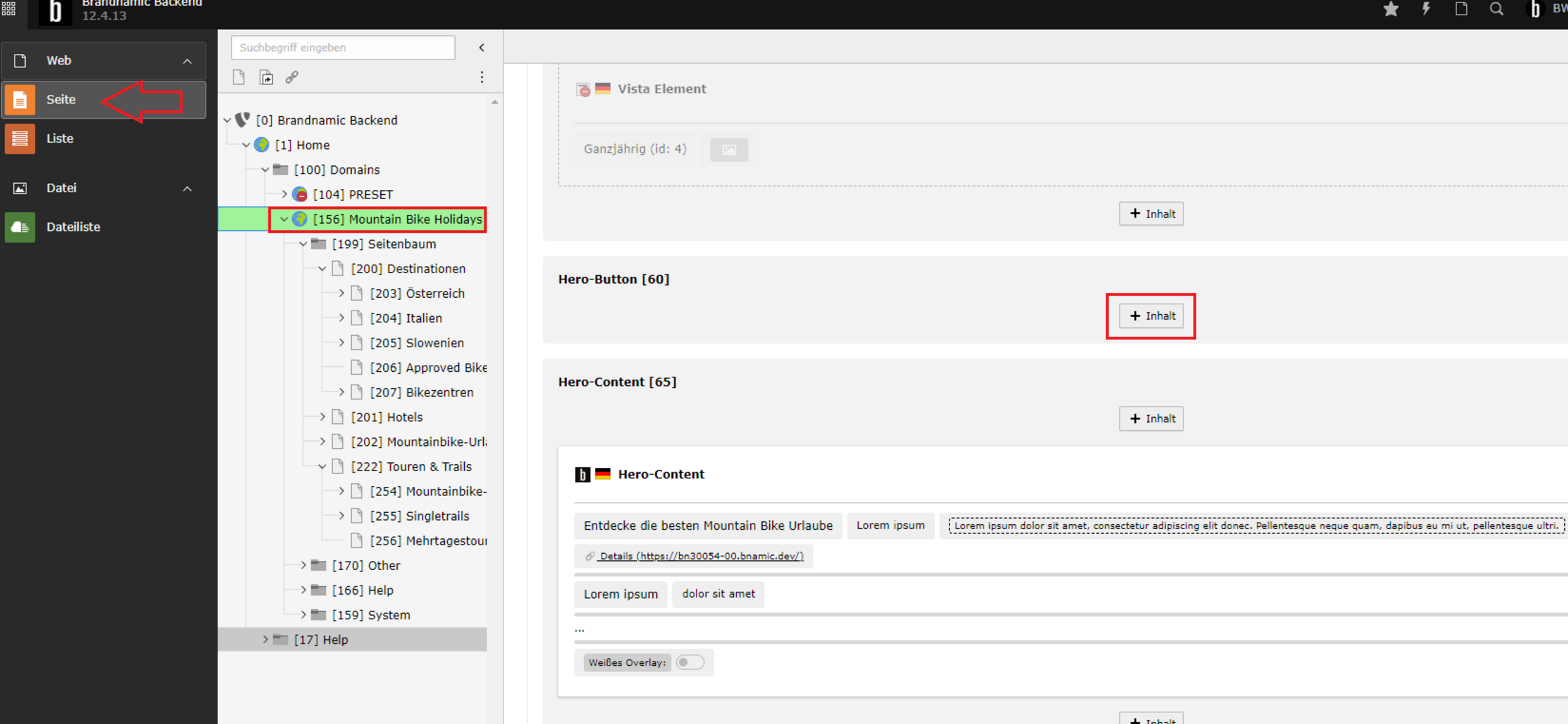The image size is (1568, 724).
Task: Toggle the Weißes Overlay switch
Action: pos(690,662)
